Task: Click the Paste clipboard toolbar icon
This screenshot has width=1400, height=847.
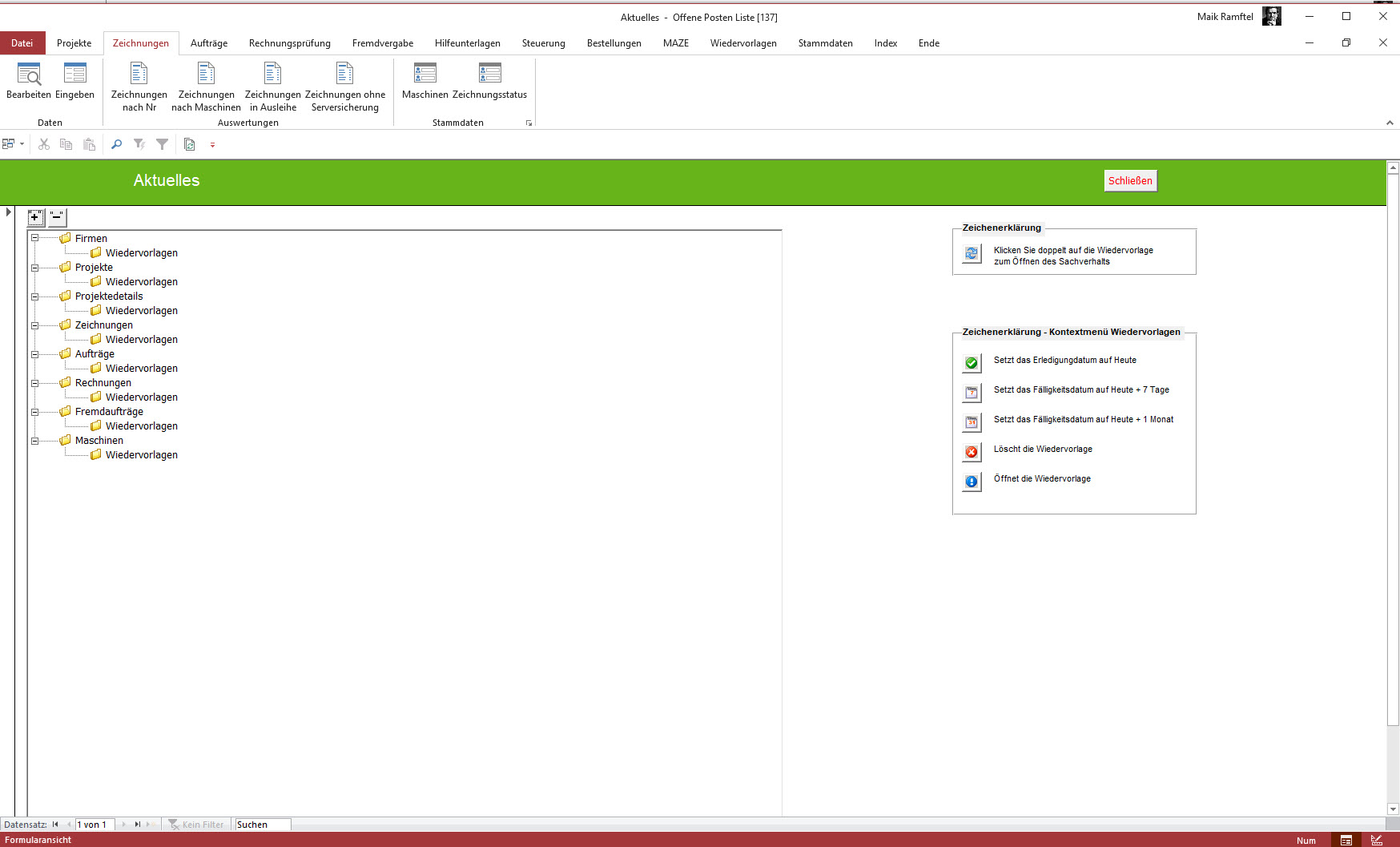Action: [x=90, y=144]
